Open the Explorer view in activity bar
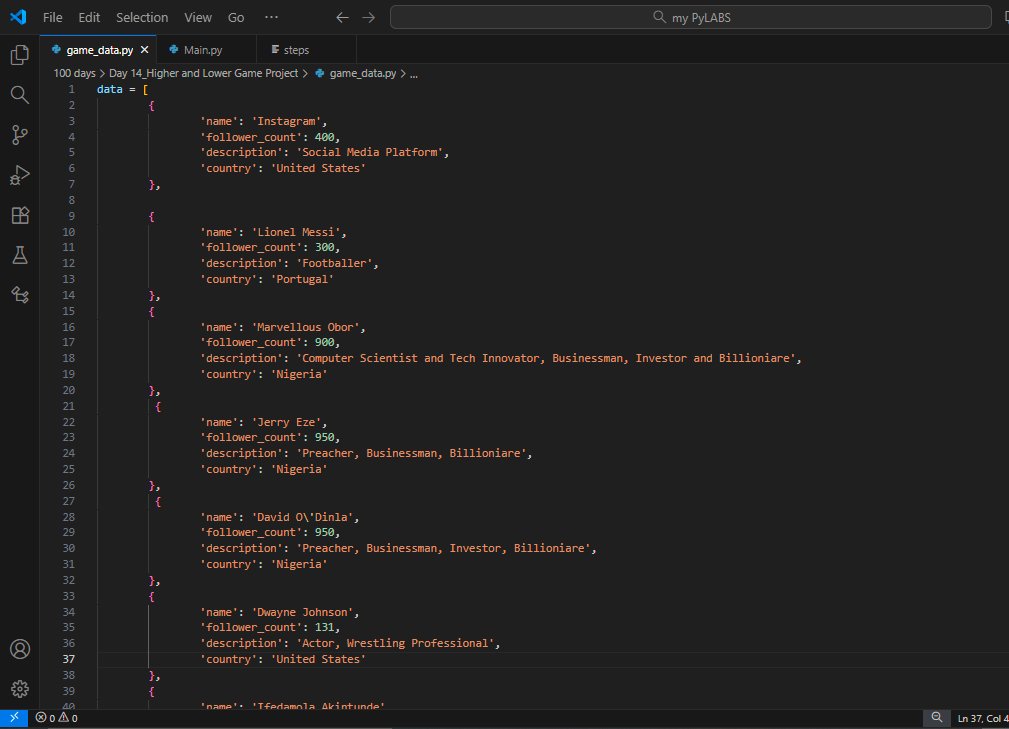 click(x=20, y=55)
